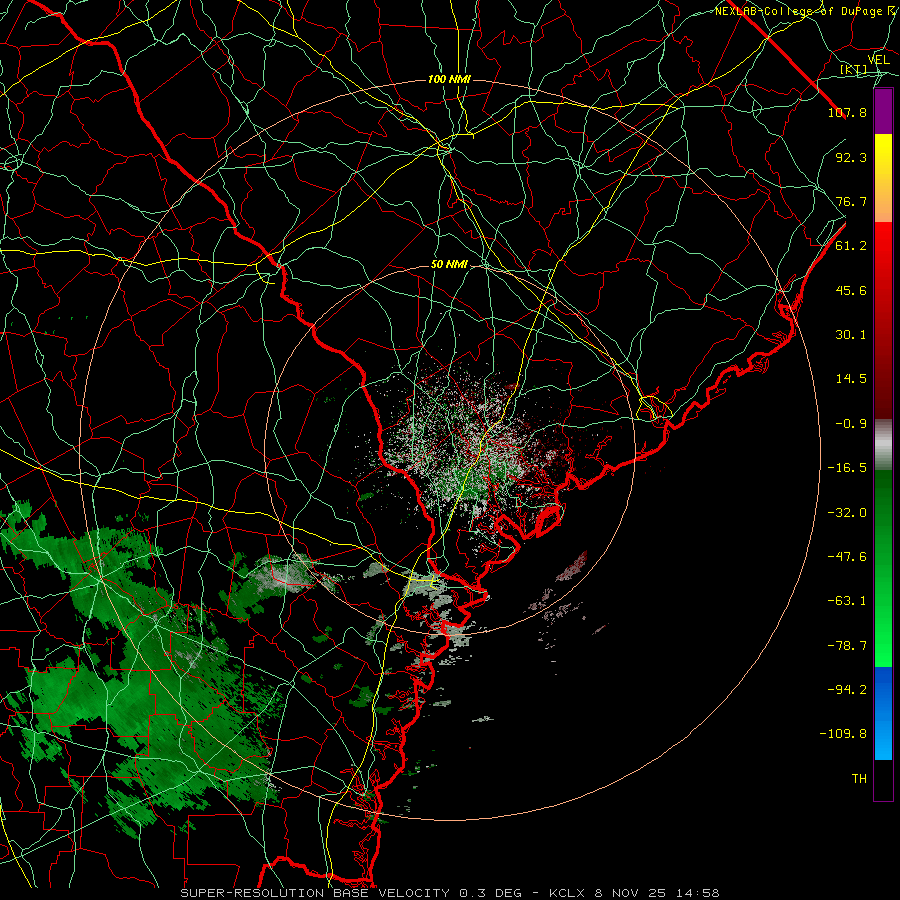900x900 pixels.
Task: Select the -109.8 legend value
Action: click(x=843, y=734)
